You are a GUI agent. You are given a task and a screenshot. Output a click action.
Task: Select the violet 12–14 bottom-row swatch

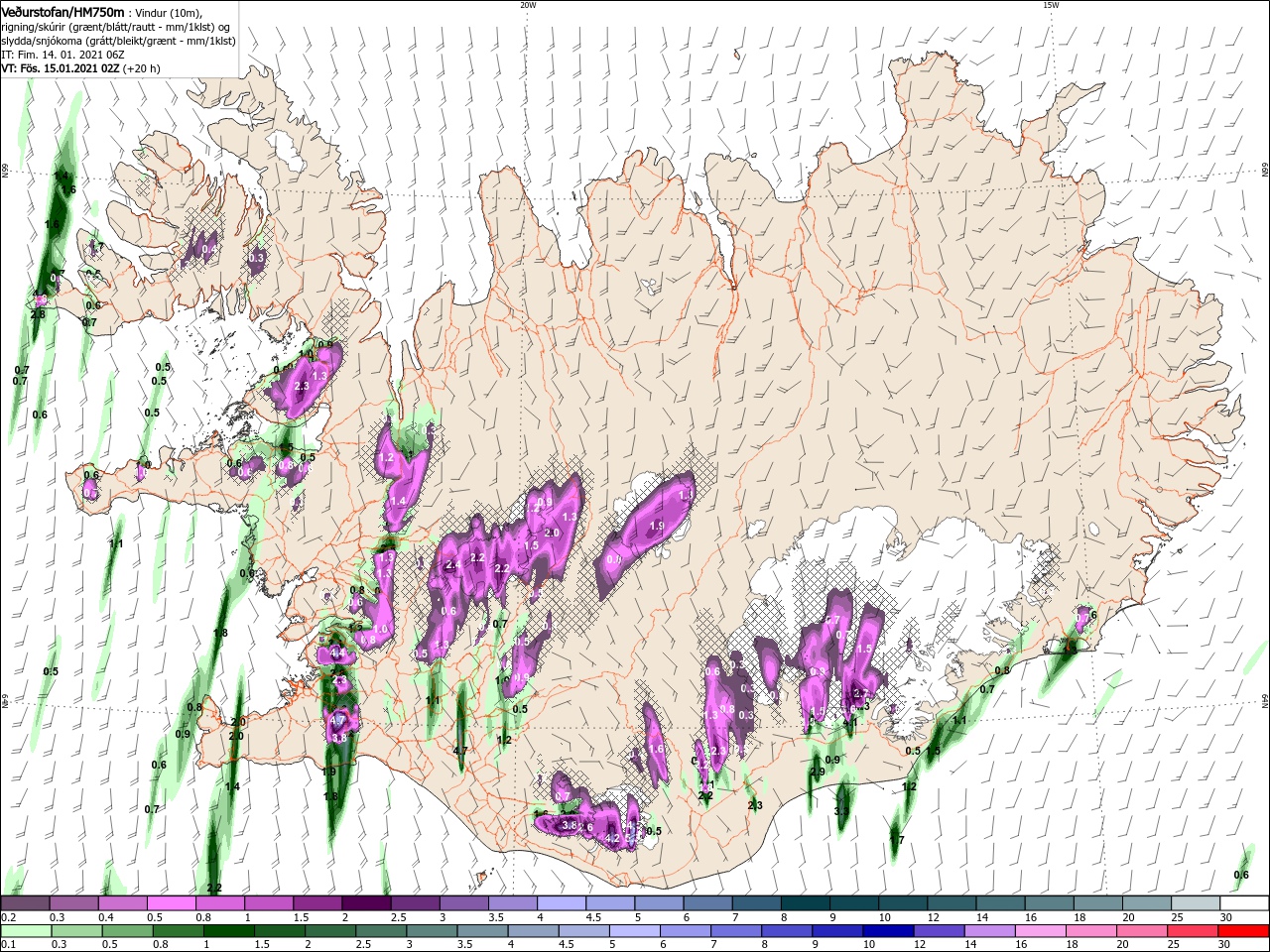939,931
